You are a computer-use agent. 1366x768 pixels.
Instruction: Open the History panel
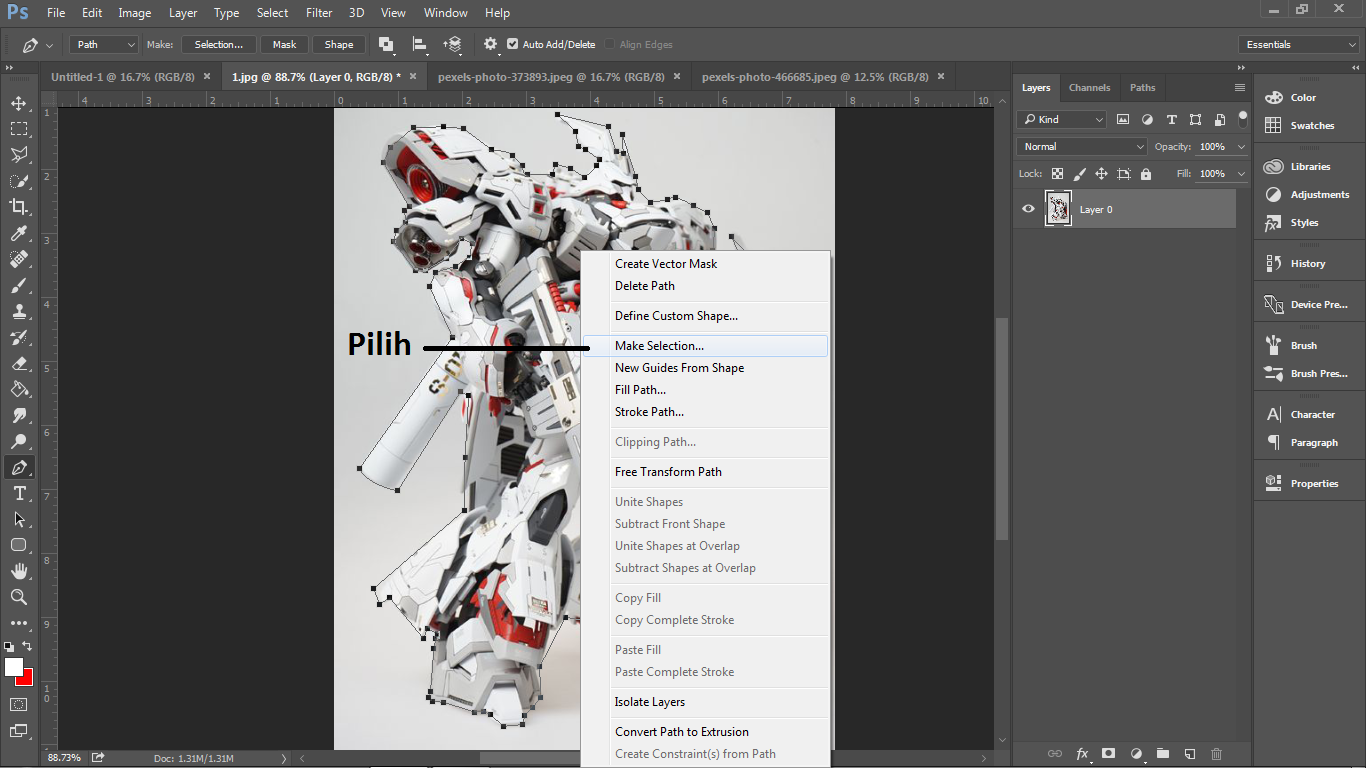click(1306, 263)
